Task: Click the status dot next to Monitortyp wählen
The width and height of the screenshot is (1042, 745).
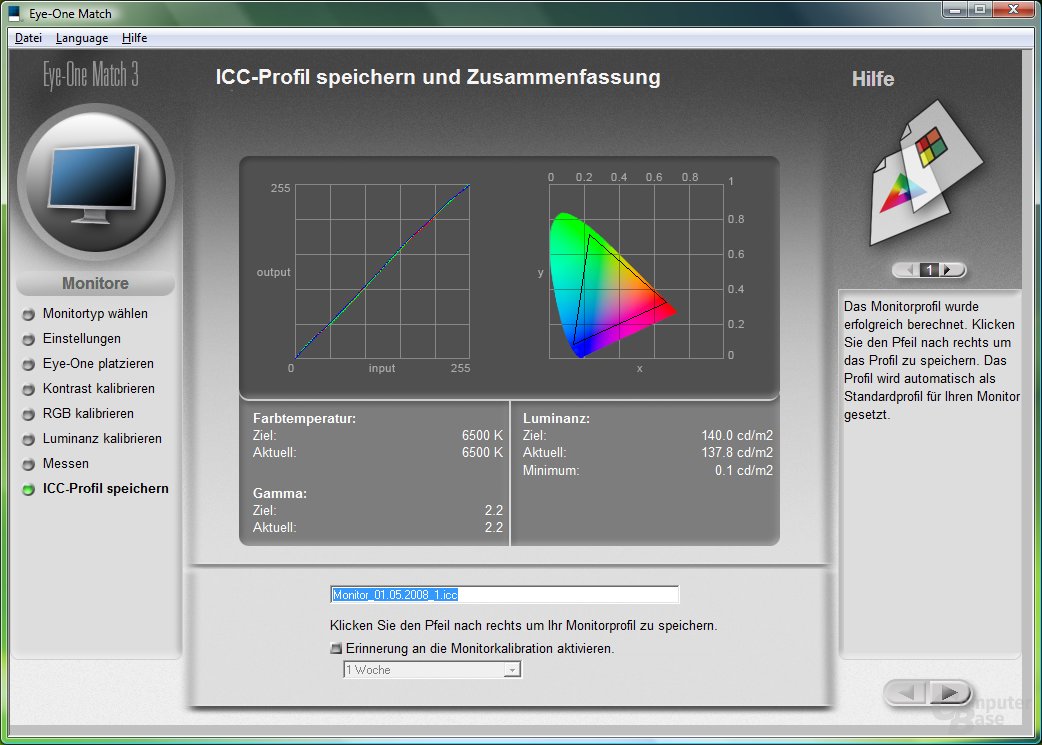Action: 29,314
